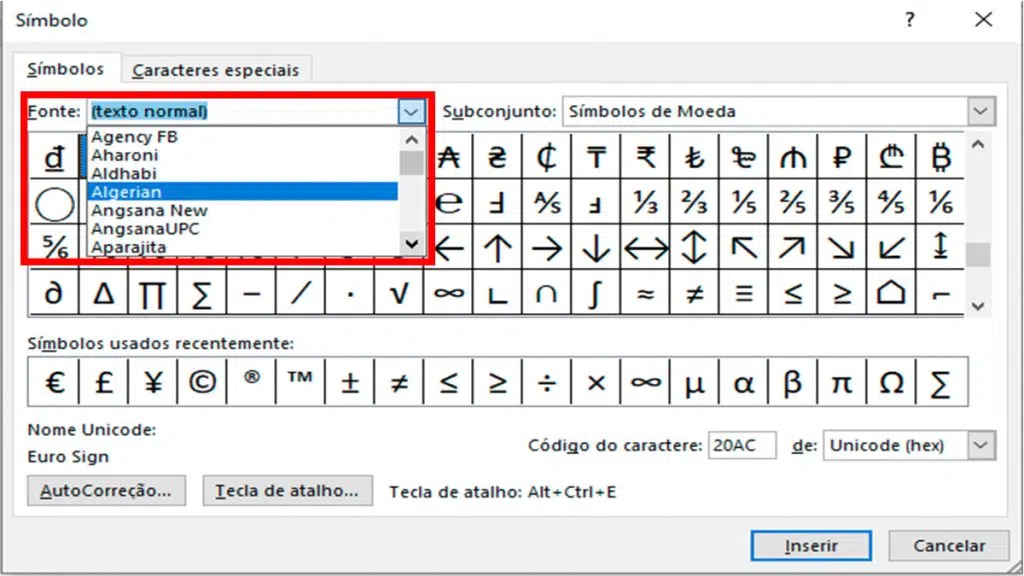
Task: Select the right arrow symbol in the grid
Action: pyautogui.click(x=547, y=245)
